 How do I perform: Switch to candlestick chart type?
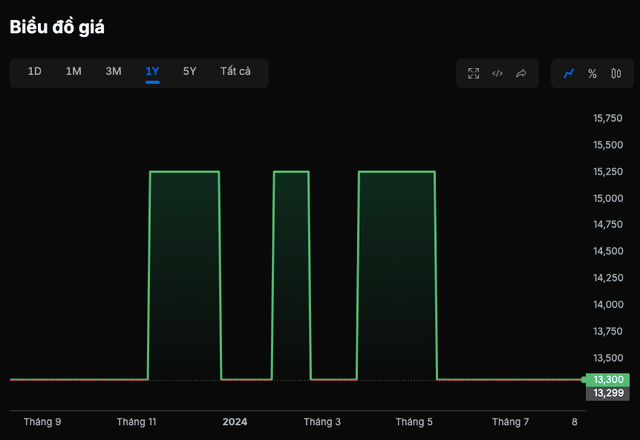(616, 73)
